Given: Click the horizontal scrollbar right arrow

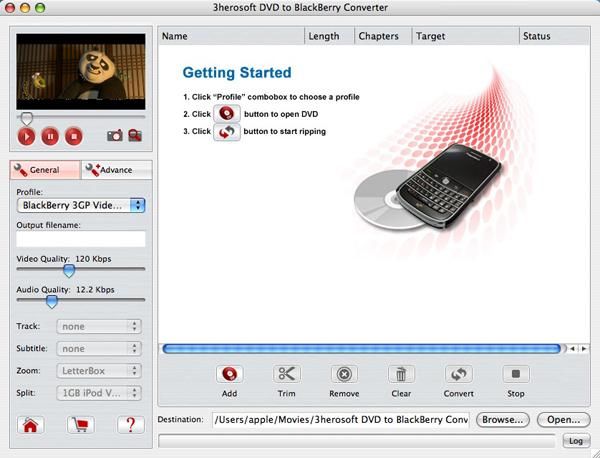Looking at the screenshot, I should pyautogui.click(x=584, y=349).
